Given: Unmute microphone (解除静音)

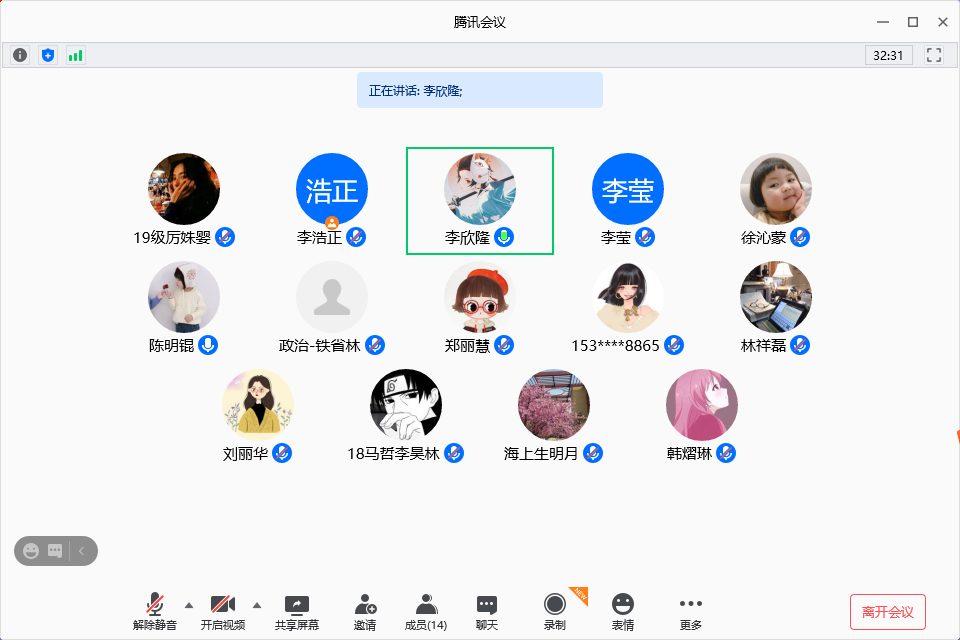Looking at the screenshot, I should coord(154,611).
